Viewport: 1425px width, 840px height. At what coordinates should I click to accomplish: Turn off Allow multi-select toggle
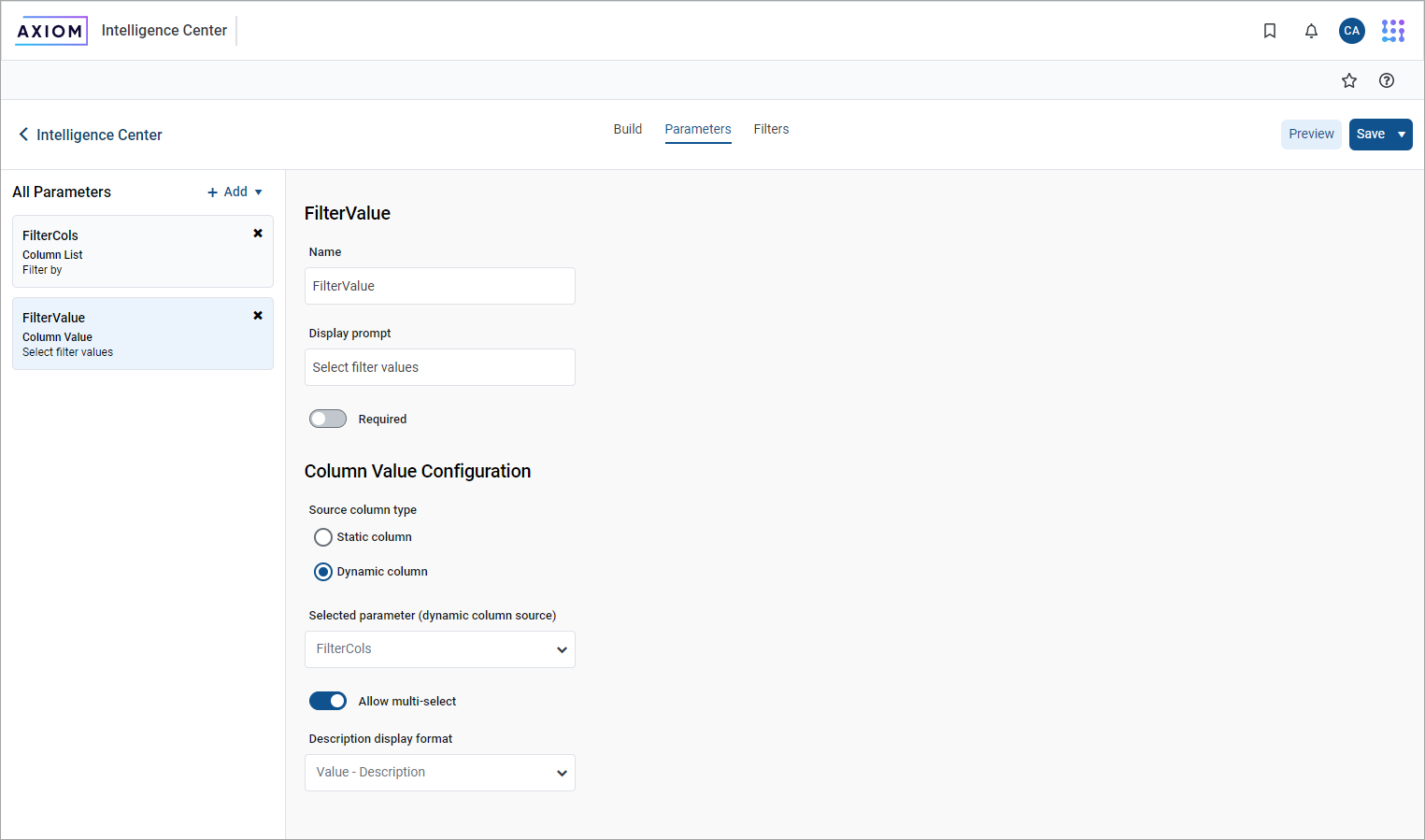click(328, 701)
